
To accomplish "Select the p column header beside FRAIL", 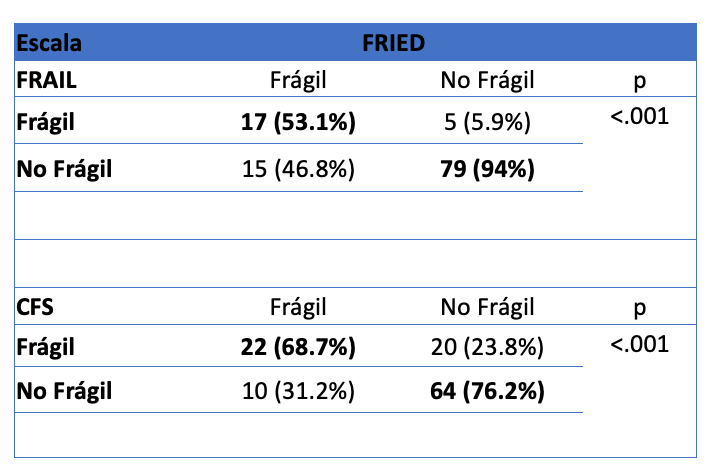I will pyautogui.click(x=639, y=81).
